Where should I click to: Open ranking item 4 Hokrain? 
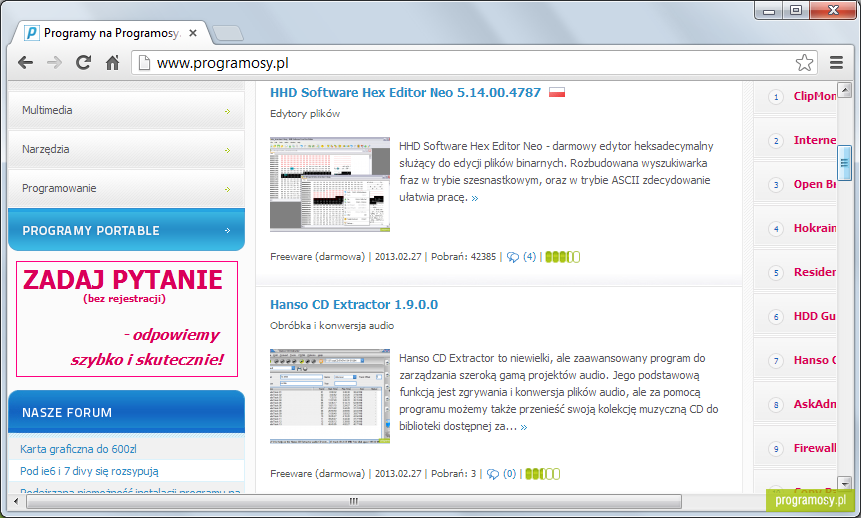[815, 228]
